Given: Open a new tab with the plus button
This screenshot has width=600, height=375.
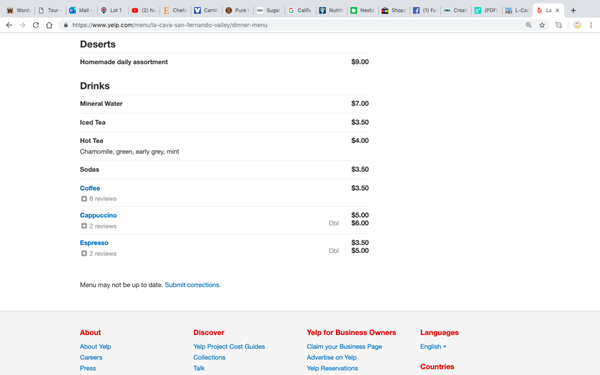Looking at the screenshot, I should [x=573, y=10].
